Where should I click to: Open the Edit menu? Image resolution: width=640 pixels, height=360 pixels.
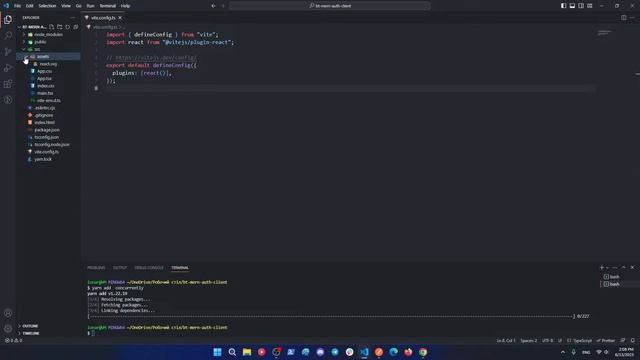tap(30, 6)
